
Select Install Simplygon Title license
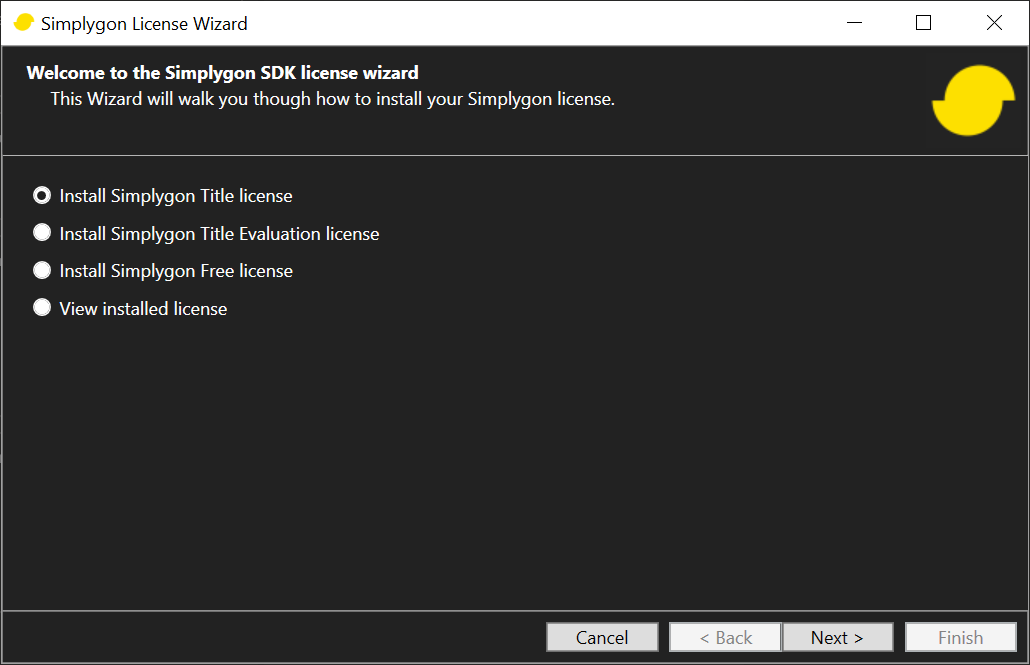pos(41,195)
